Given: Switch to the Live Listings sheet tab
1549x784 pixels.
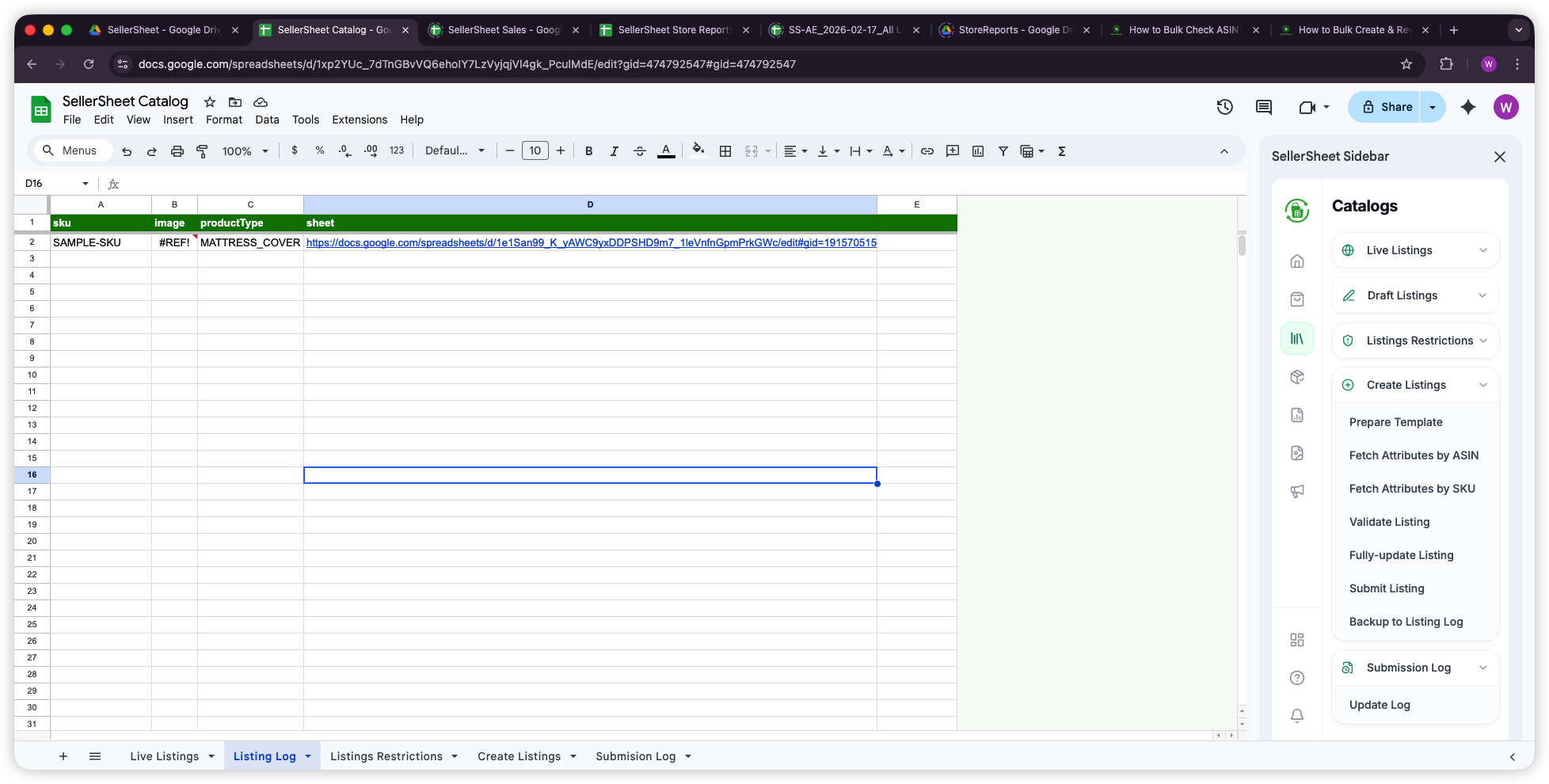Looking at the screenshot, I should point(164,756).
